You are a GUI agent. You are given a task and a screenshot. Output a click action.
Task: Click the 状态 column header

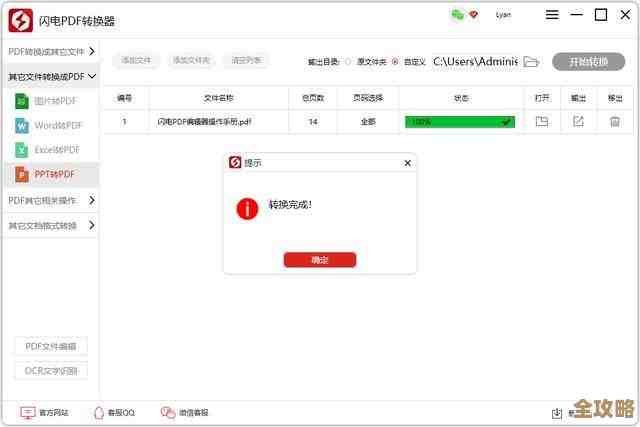pyautogui.click(x=461, y=98)
